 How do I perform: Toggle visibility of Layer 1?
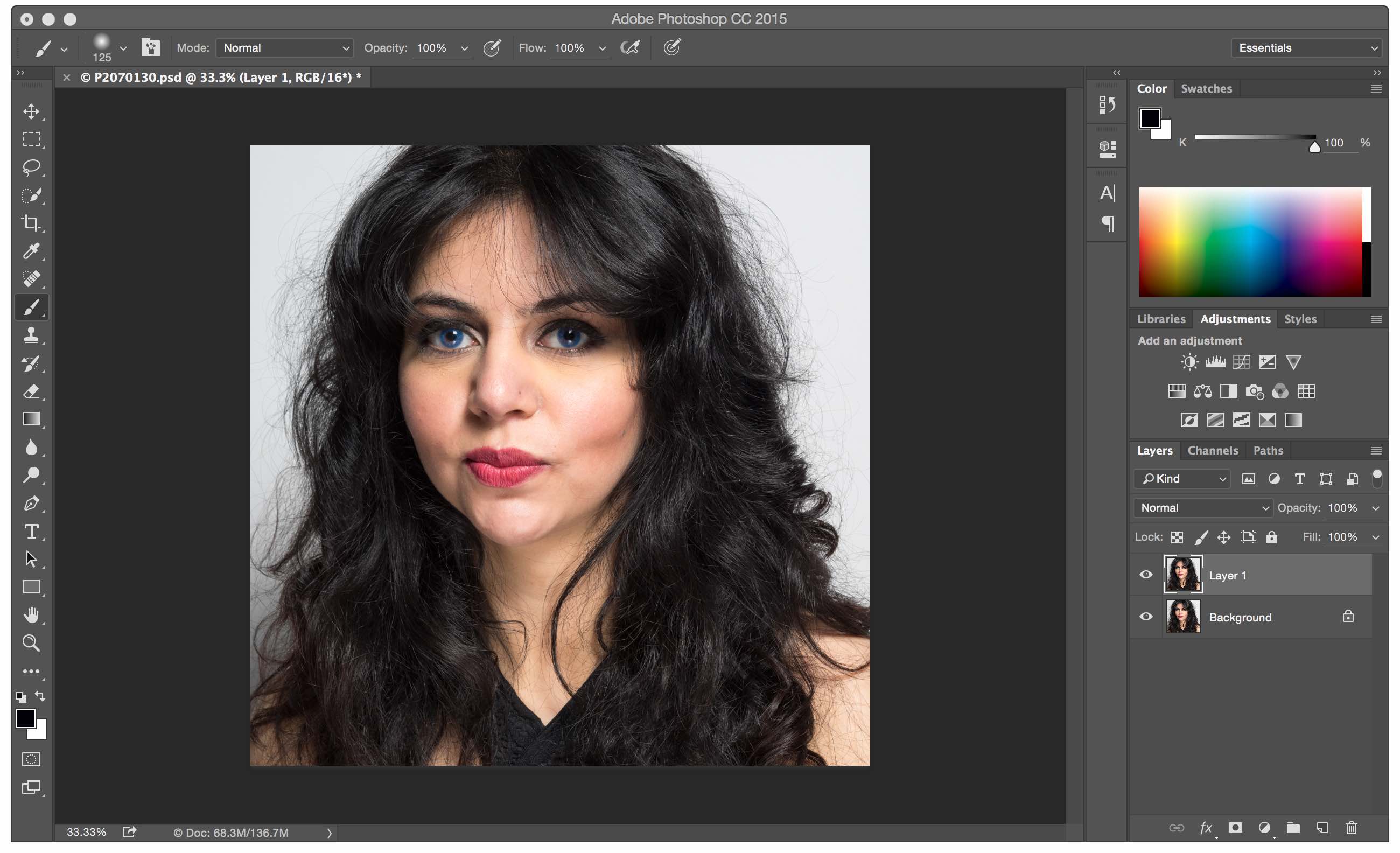pyautogui.click(x=1145, y=575)
